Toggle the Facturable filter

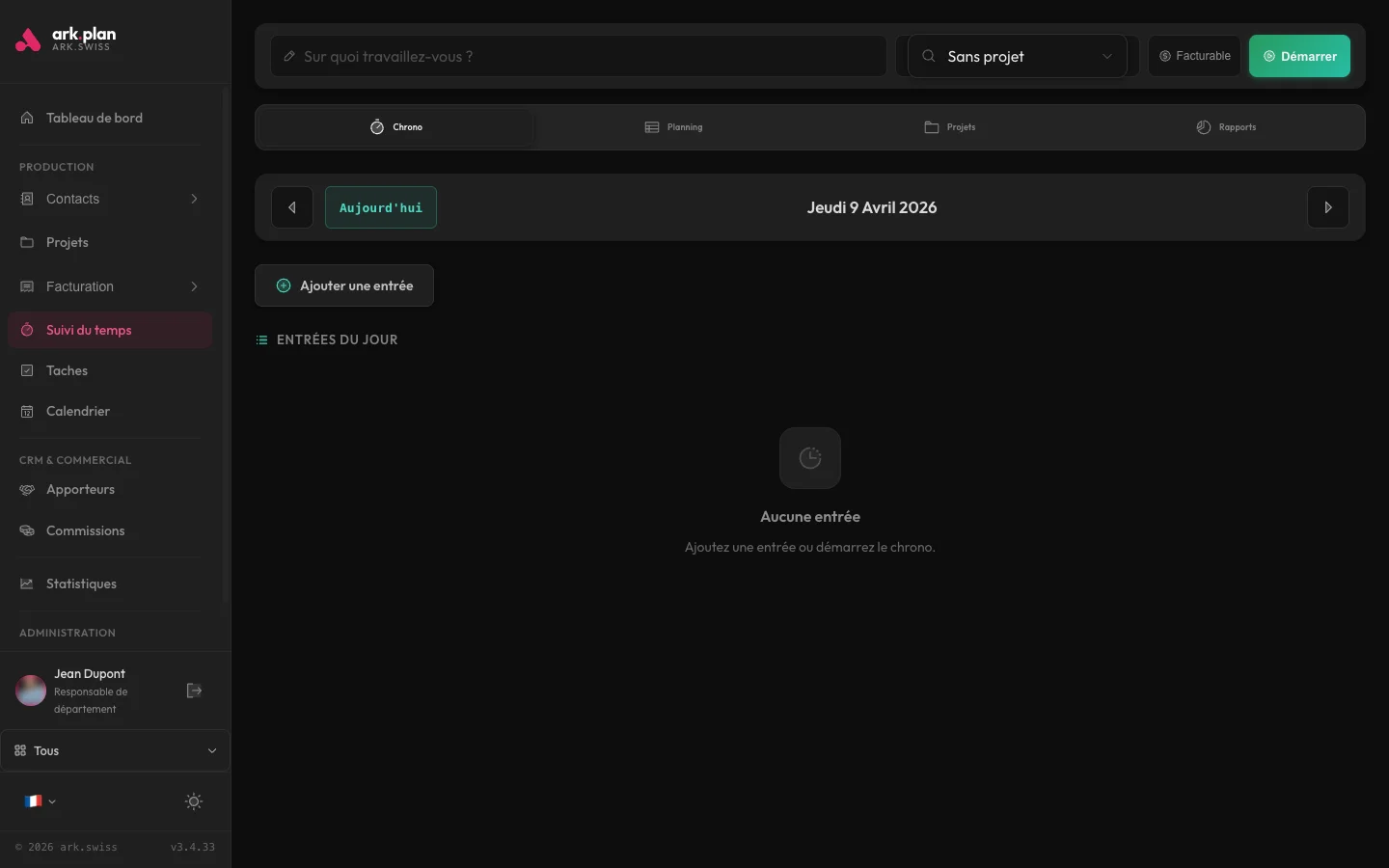click(1193, 56)
